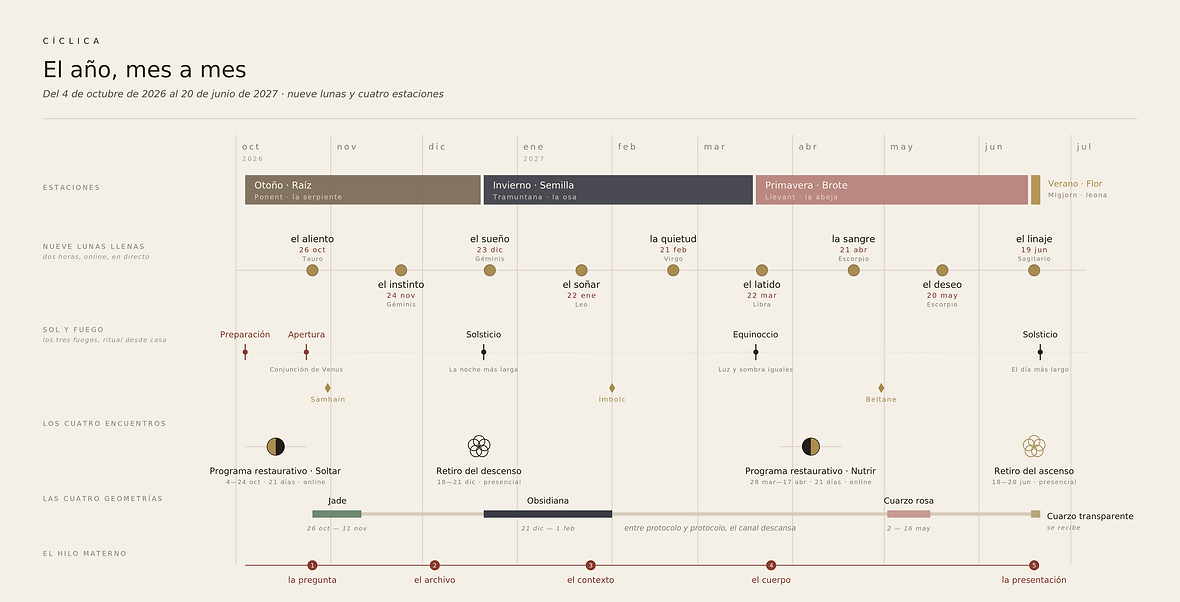Click the green Jade geometry bar
1180x602 pixels.
pyautogui.click(x=336, y=514)
